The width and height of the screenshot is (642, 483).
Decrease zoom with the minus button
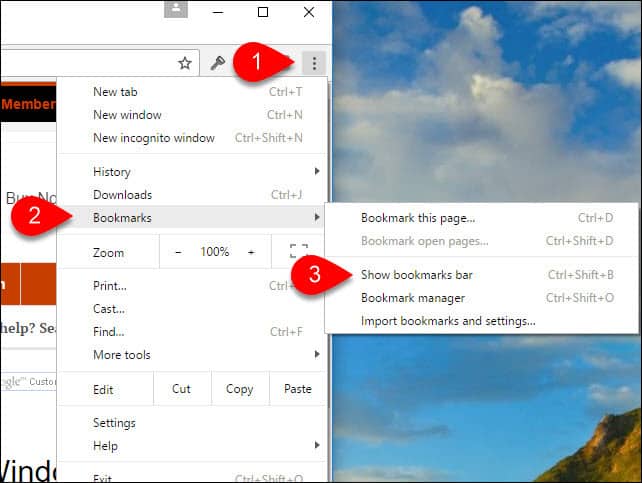178,252
